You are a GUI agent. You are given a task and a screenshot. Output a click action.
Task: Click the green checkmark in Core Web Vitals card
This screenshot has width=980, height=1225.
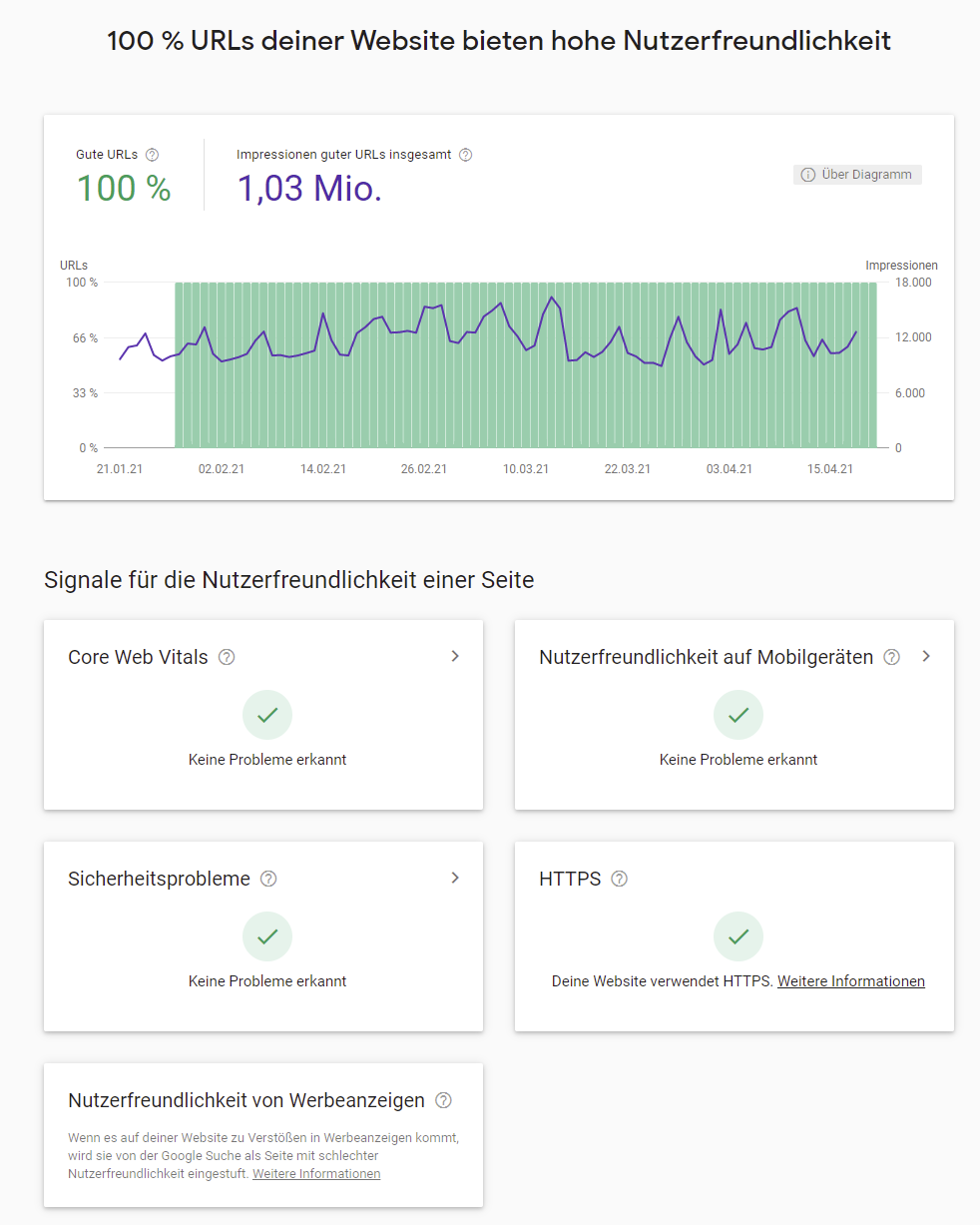(266, 714)
